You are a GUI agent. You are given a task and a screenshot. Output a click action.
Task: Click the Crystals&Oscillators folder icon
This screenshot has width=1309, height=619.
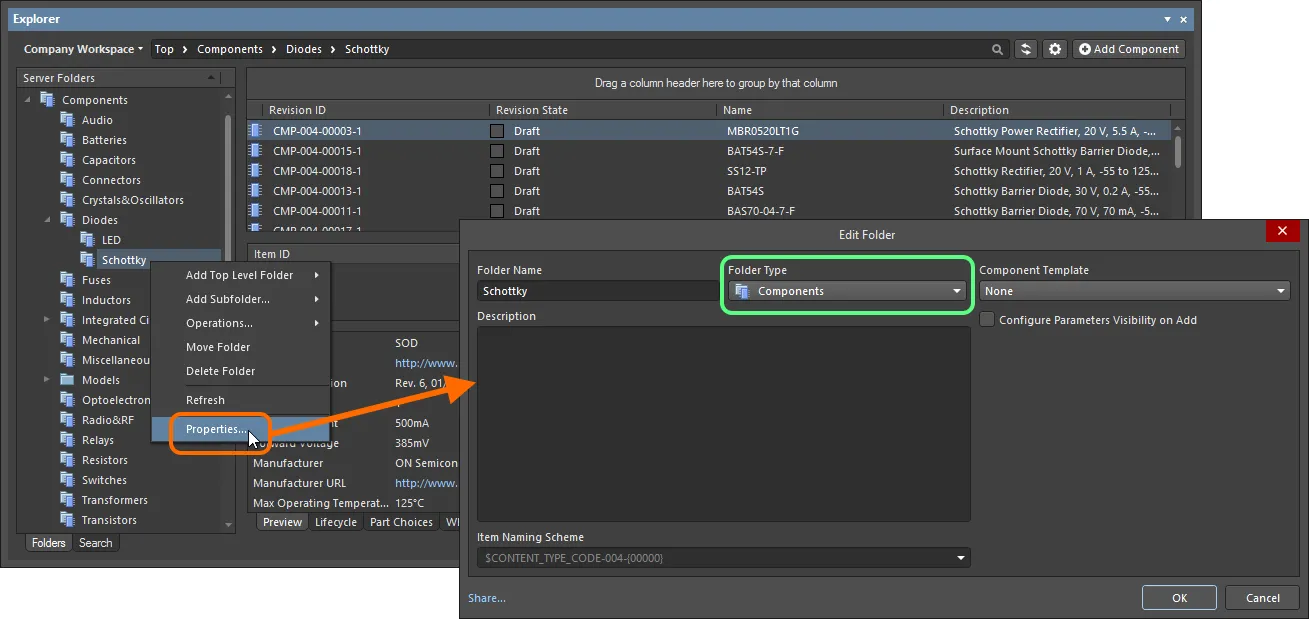pos(67,199)
